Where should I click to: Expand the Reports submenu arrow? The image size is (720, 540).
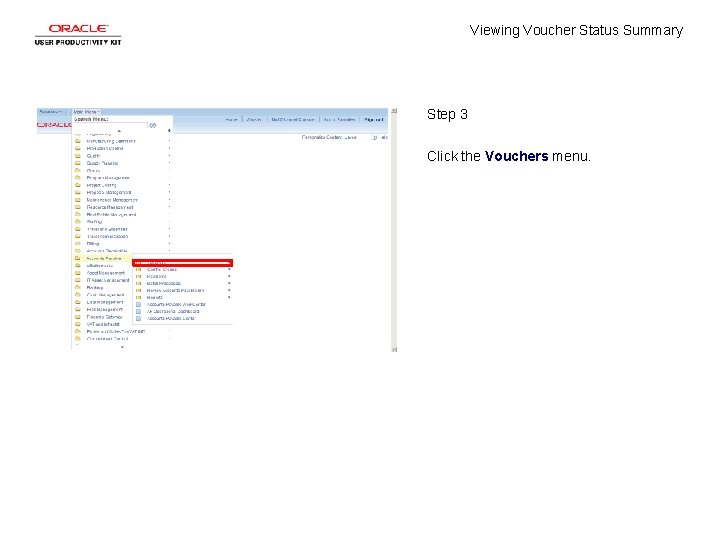[229, 297]
